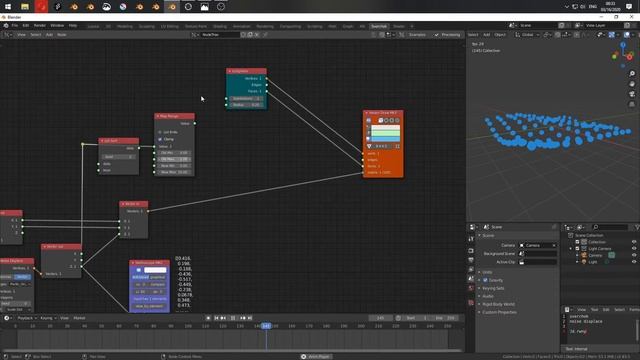Toggle the Gravity checkbox in Scene properties
Image resolution: width=640 pixels, height=360 pixels.
485,280
